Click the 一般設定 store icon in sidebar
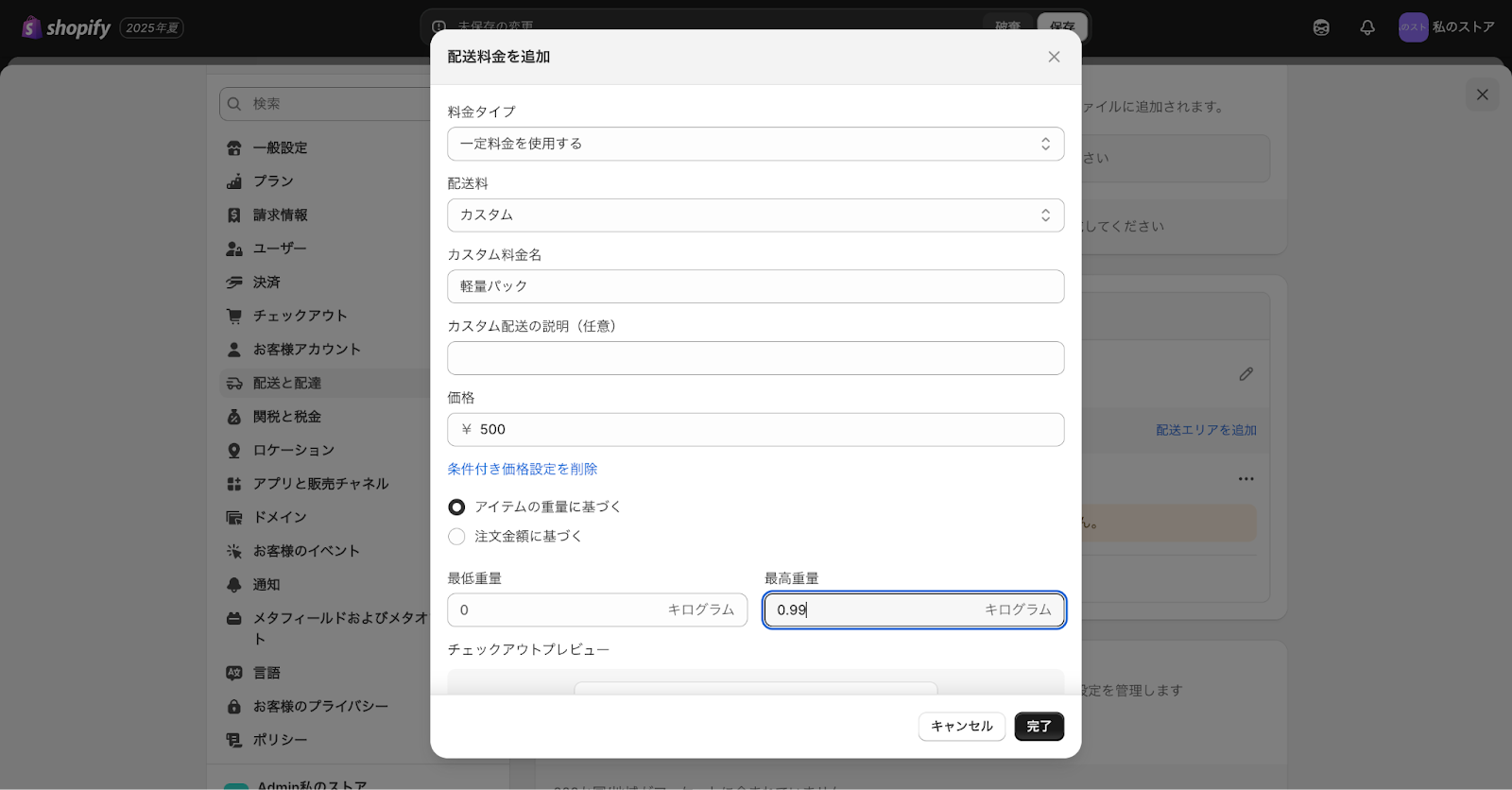This screenshot has height=790, width=1512. (x=234, y=148)
